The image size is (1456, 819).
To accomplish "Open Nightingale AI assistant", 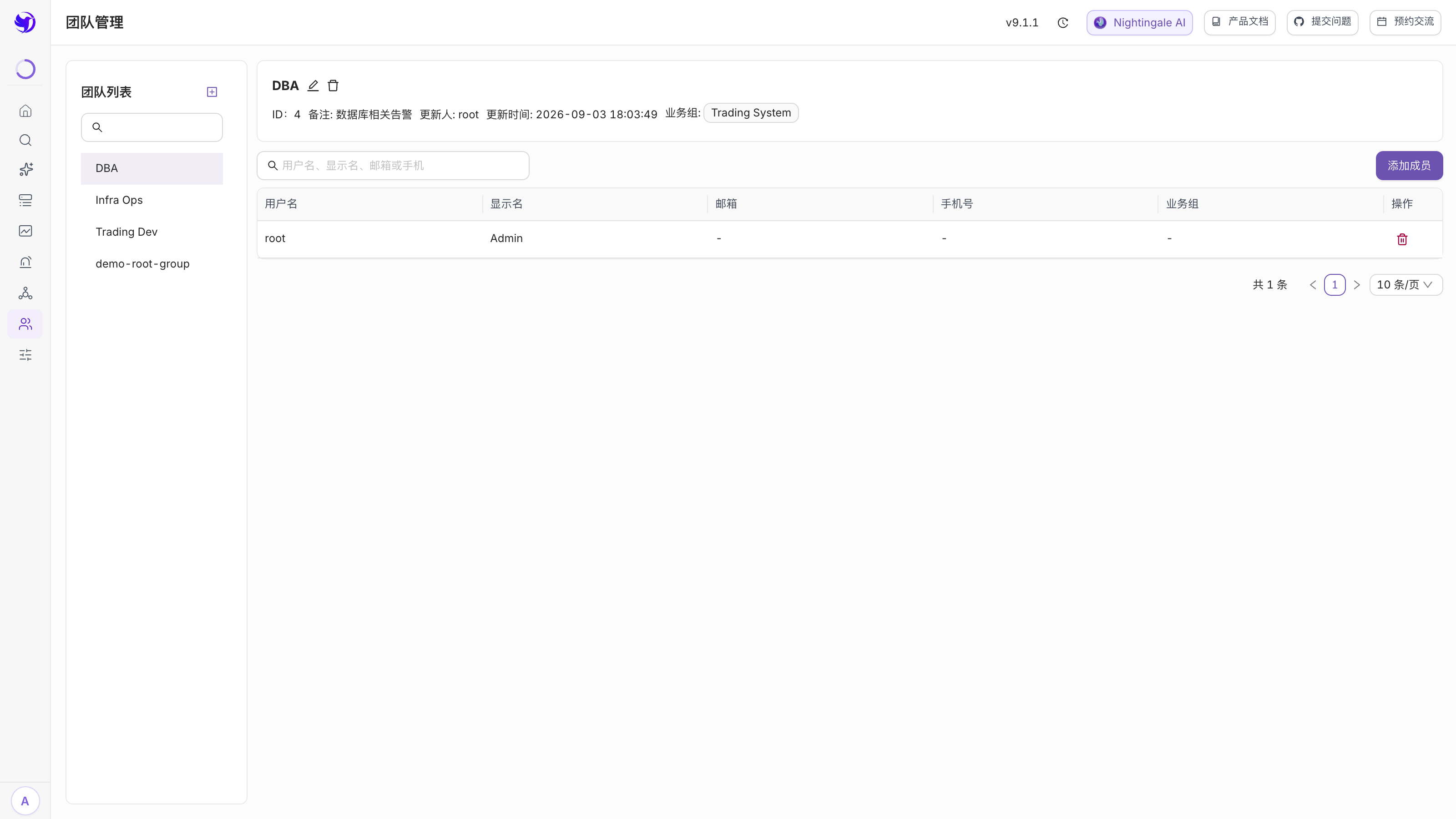I will (x=1139, y=23).
